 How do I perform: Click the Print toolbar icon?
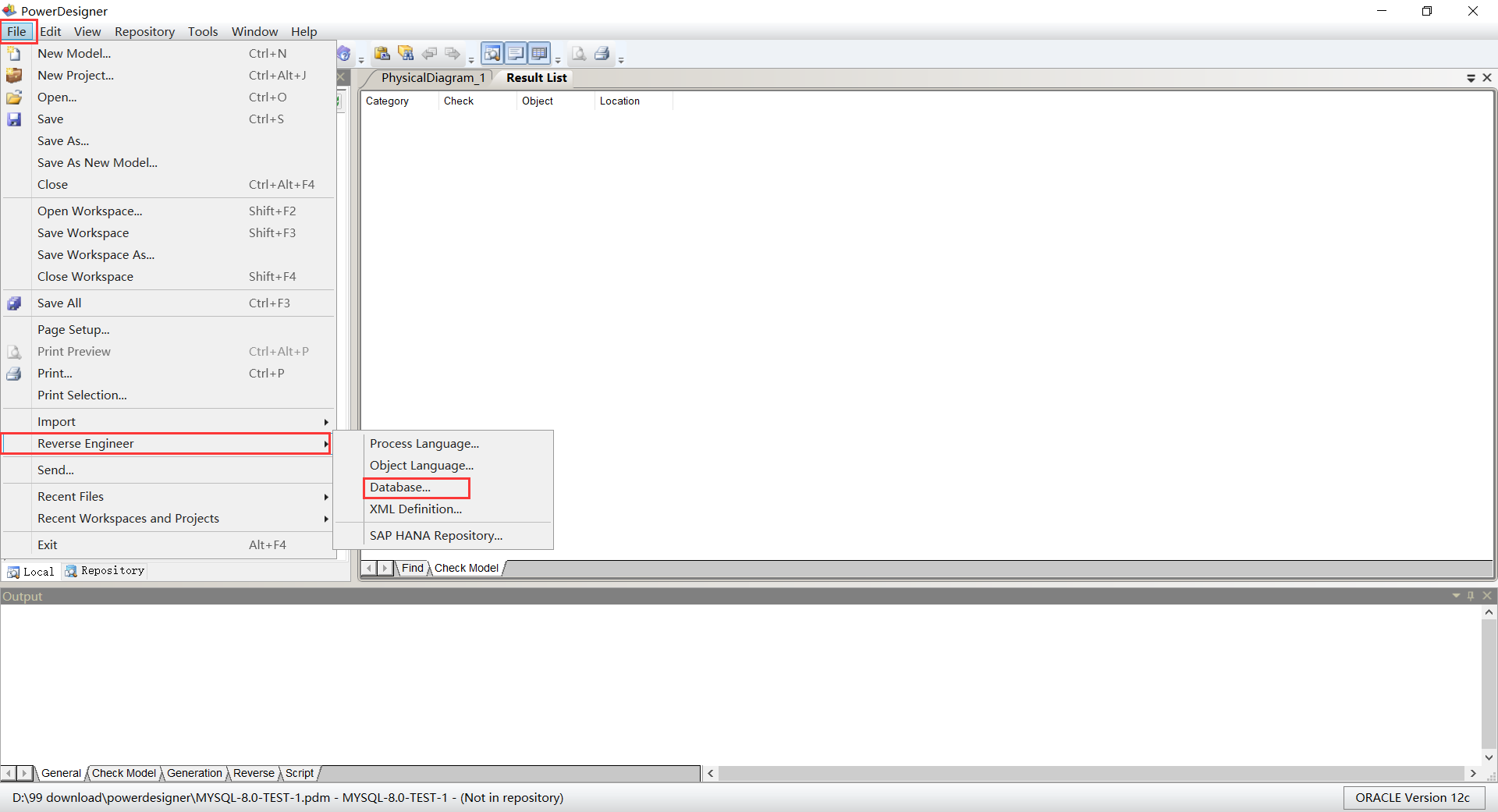pyautogui.click(x=602, y=53)
